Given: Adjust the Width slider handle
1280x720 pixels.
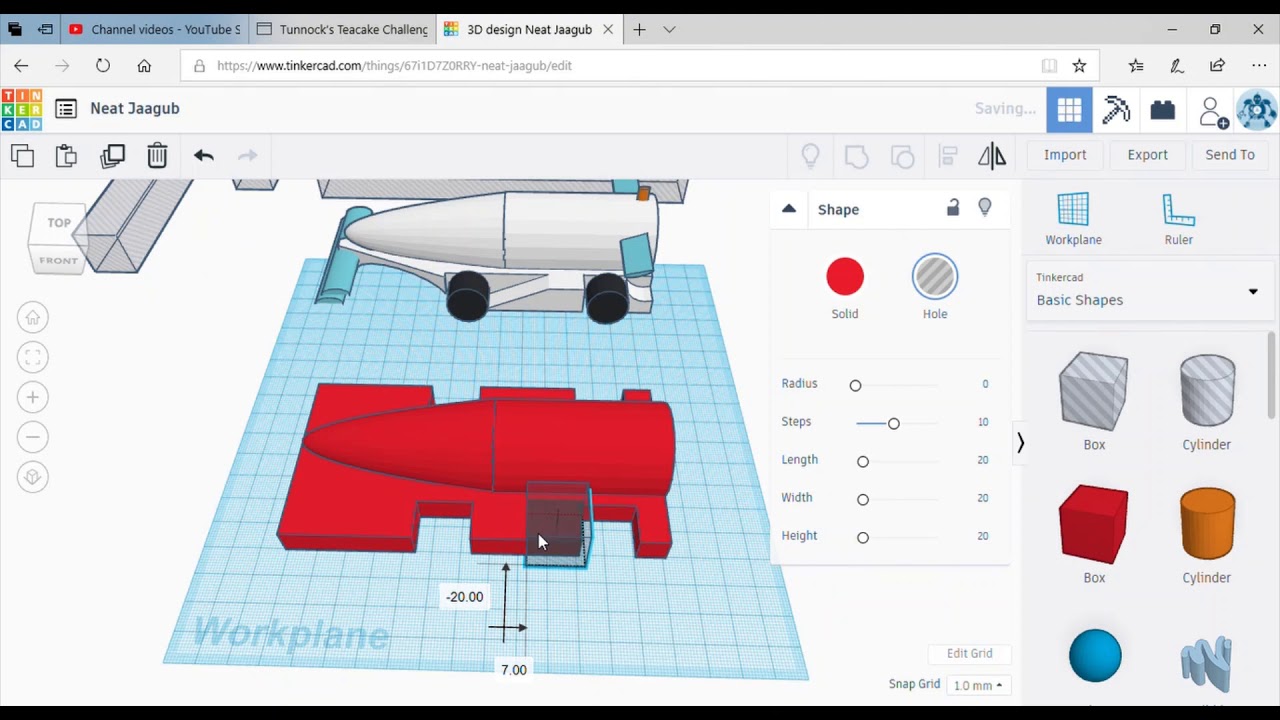Looking at the screenshot, I should [863, 499].
